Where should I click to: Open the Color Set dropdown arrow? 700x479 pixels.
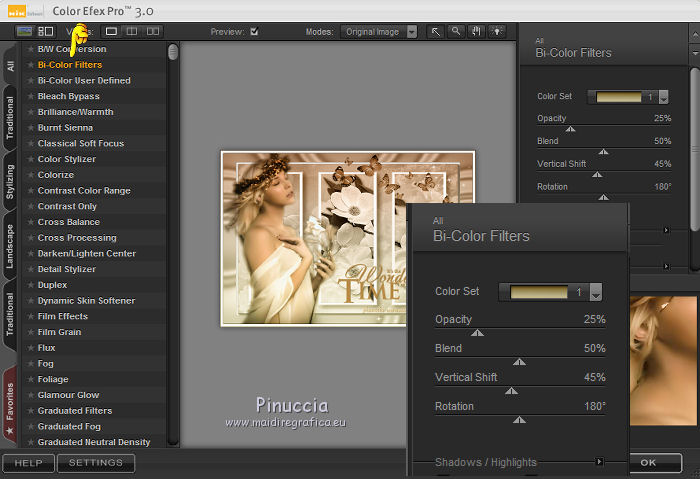596,293
